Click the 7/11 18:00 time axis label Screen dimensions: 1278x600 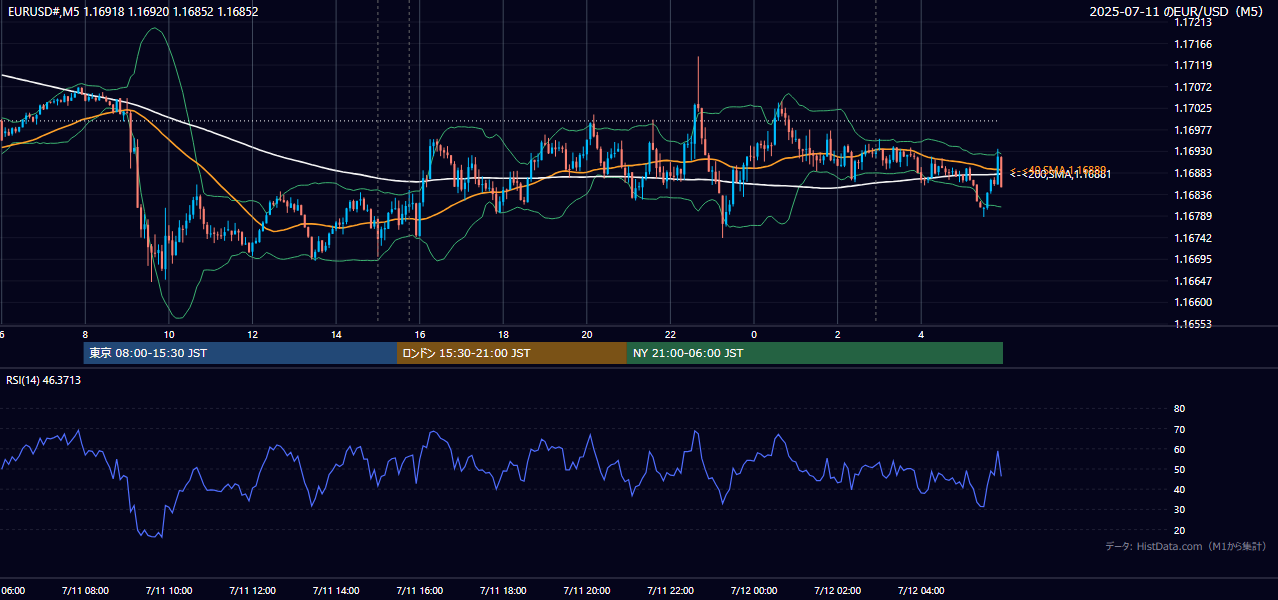[503, 591]
